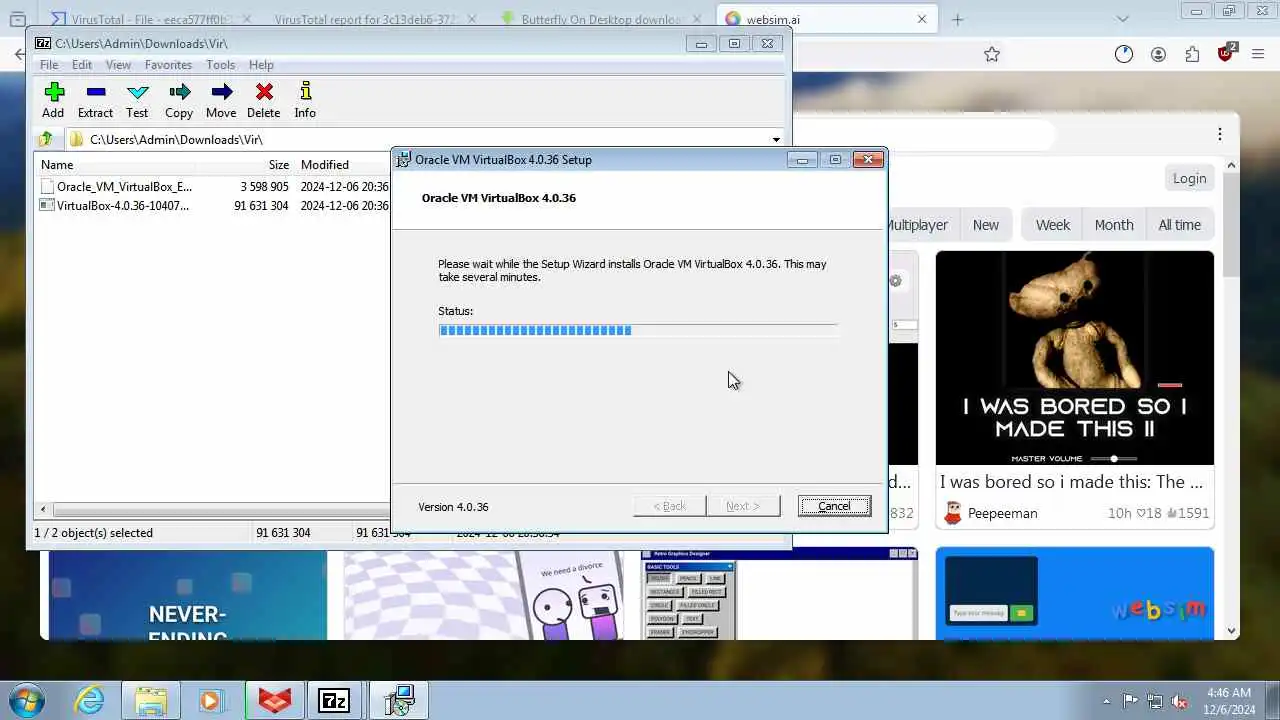Select the All time filter
Viewport: 1280px width, 720px height.
[x=1180, y=225]
